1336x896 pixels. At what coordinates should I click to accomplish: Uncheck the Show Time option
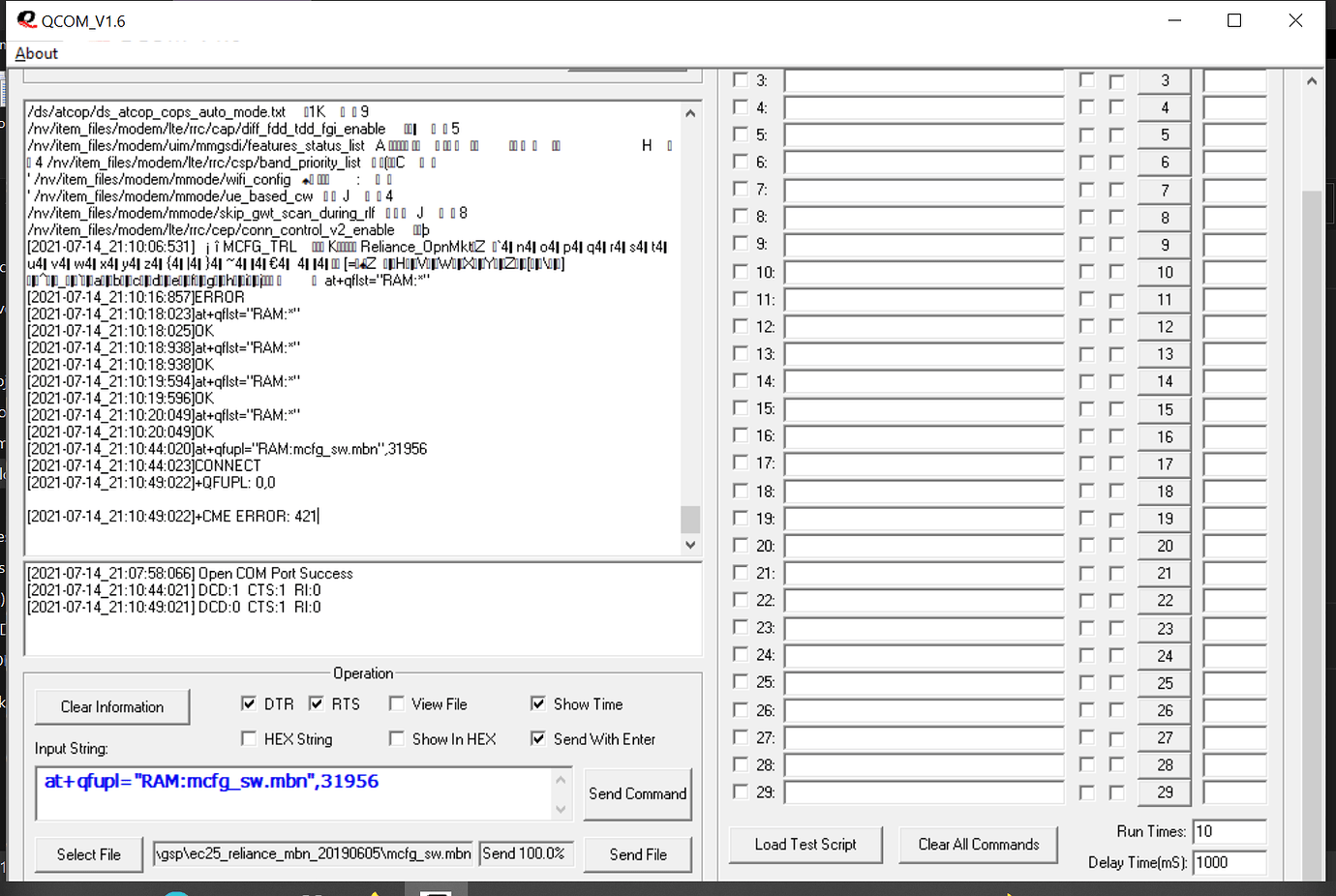[x=538, y=703]
